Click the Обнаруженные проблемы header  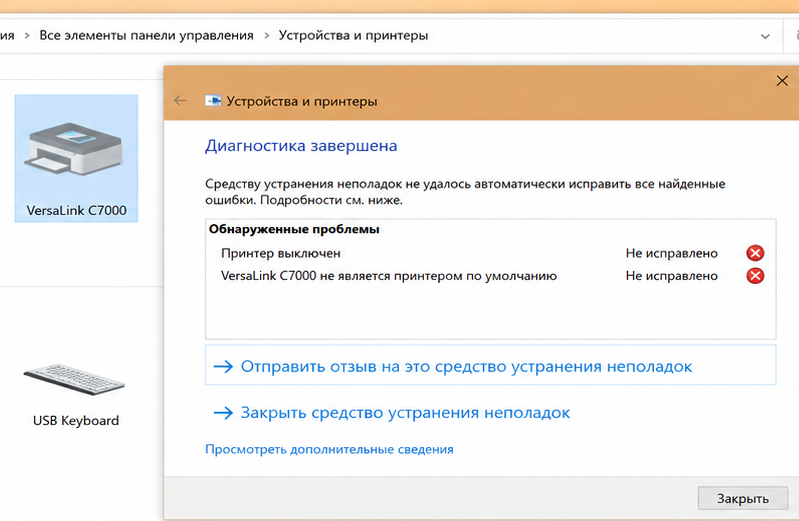tap(294, 229)
